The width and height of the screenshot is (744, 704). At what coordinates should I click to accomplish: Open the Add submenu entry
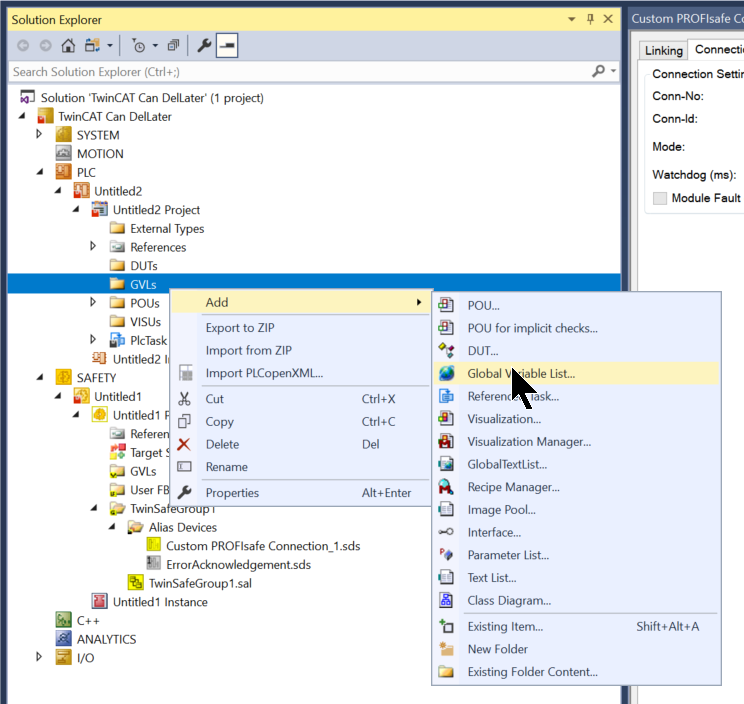301,302
